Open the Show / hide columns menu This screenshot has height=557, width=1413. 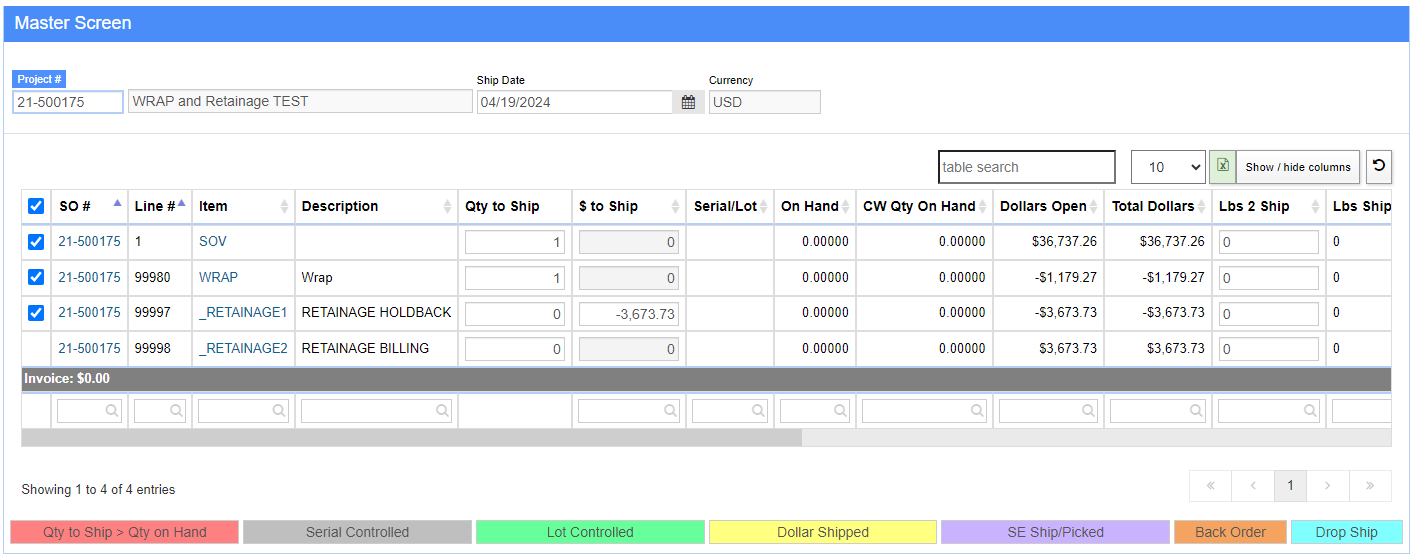pyautogui.click(x=1298, y=167)
